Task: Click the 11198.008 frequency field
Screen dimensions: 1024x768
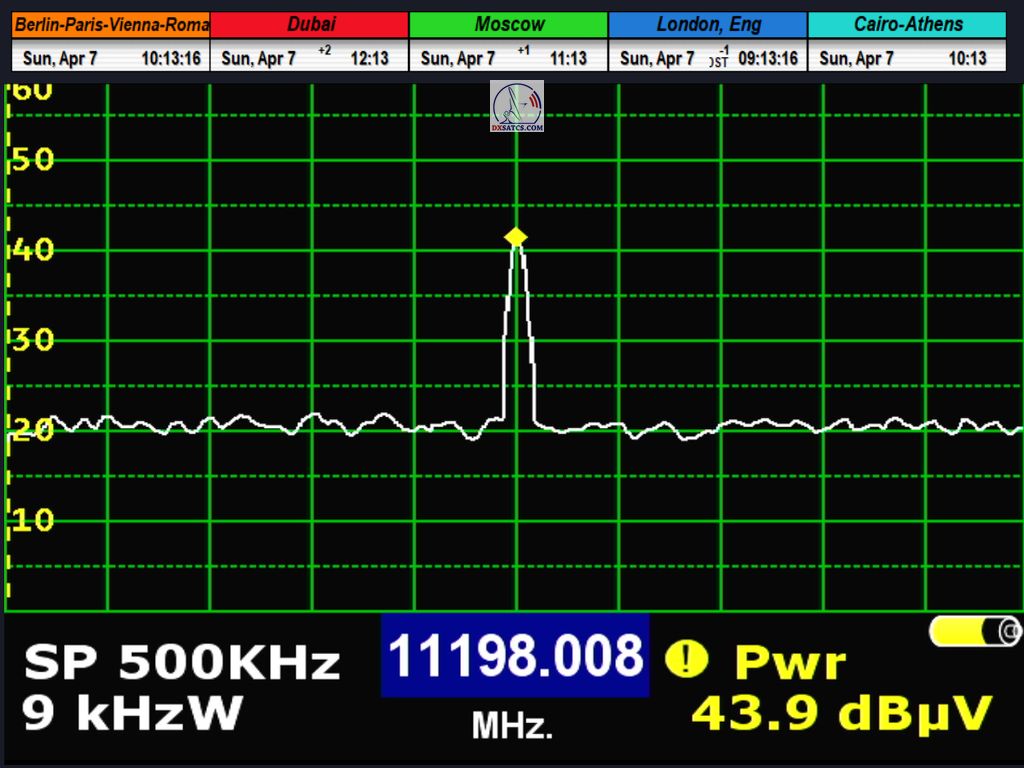Action: pyautogui.click(x=515, y=656)
